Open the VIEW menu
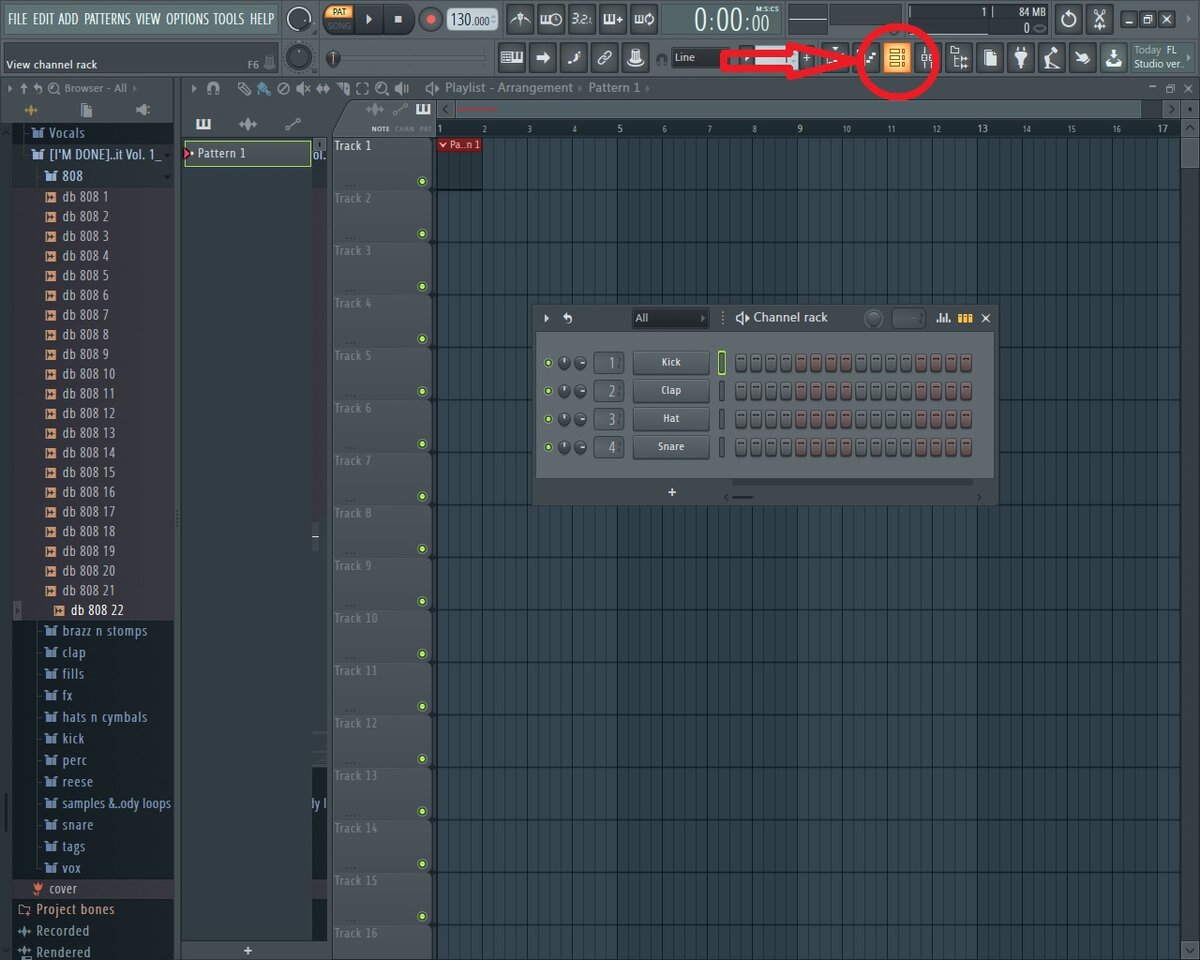 (x=148, y=19)
